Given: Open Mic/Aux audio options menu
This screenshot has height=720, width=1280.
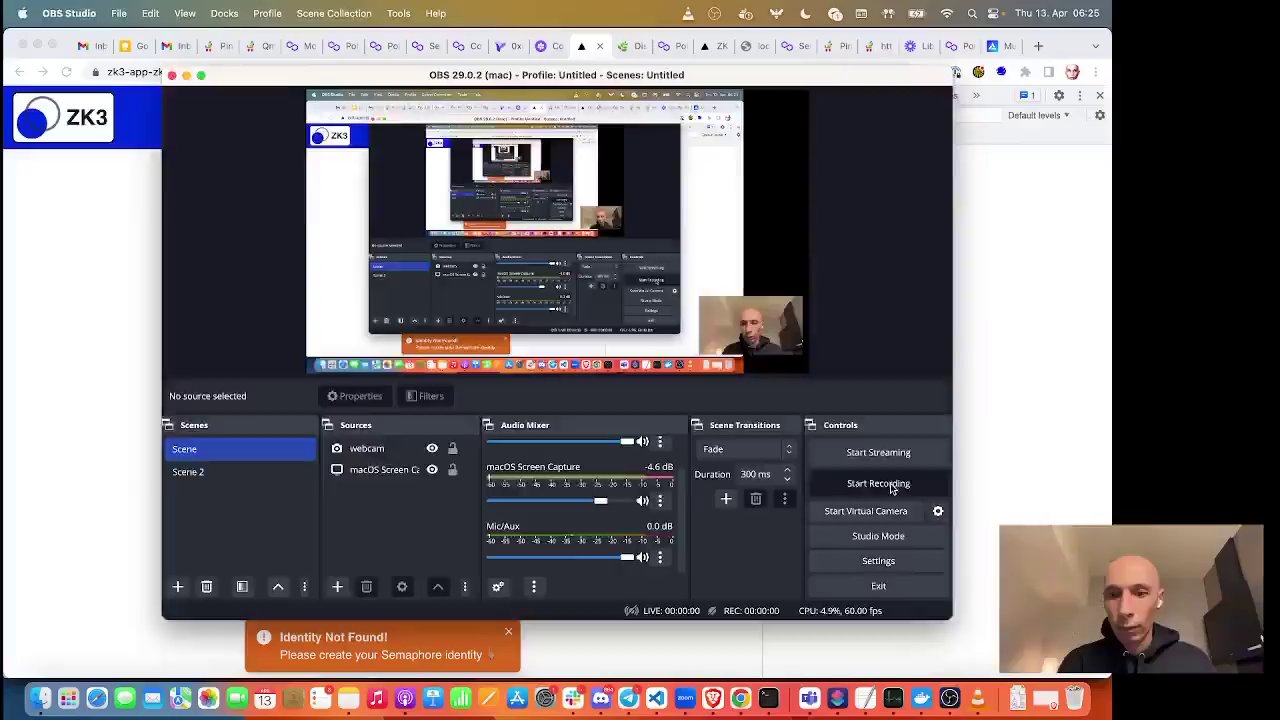Looking at the screenshot, I should 659,557.
